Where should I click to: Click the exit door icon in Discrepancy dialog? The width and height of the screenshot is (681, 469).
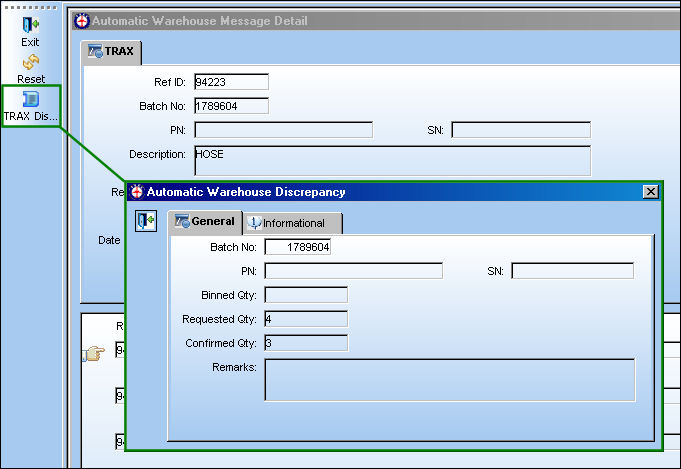[145, 221]
